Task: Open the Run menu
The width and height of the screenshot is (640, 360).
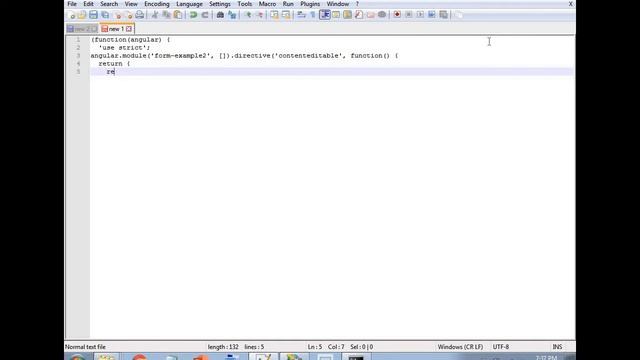Action: pos(288,4)
